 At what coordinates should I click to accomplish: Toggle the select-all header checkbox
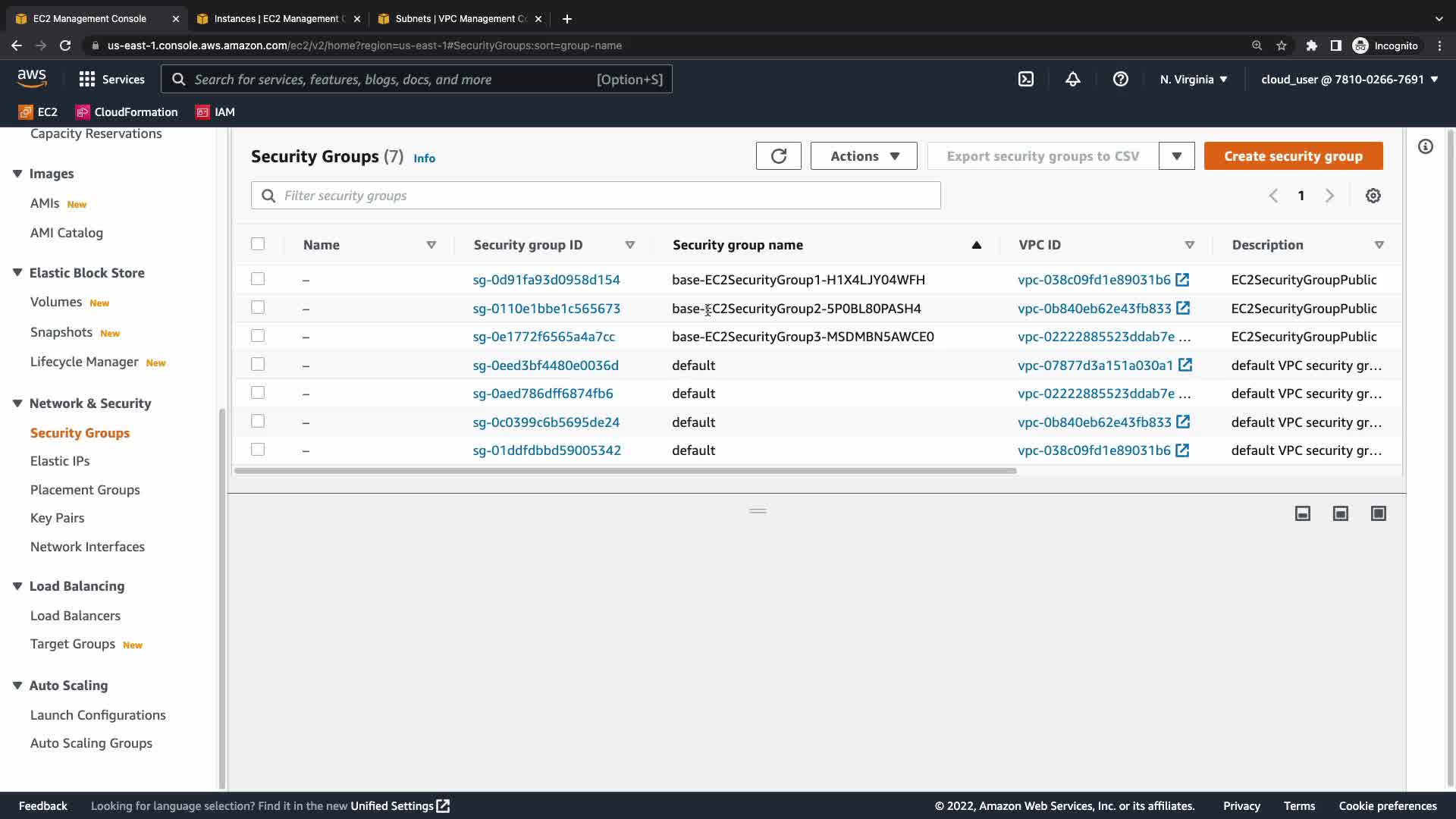click(258, 244)
